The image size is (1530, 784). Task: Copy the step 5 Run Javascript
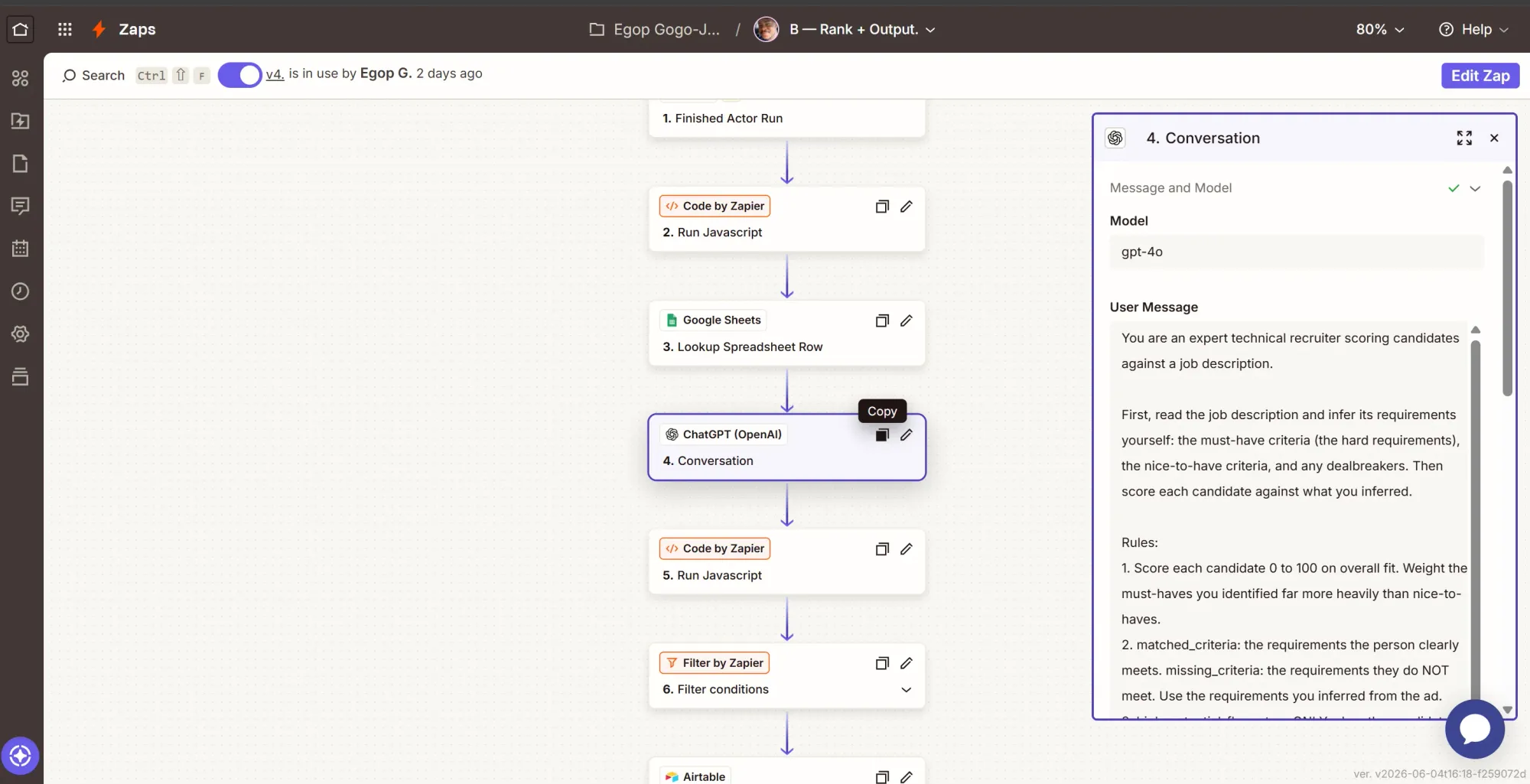pos(882,549)
